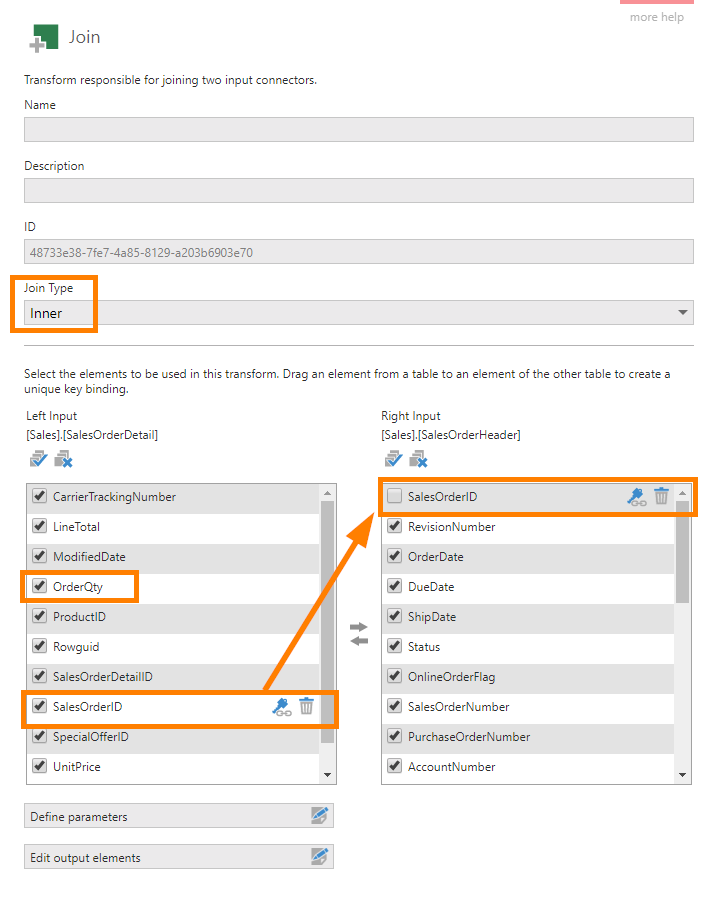717x898 pixels.
Task: Click the edit icon on Define parameters
Action: point(320,816)
